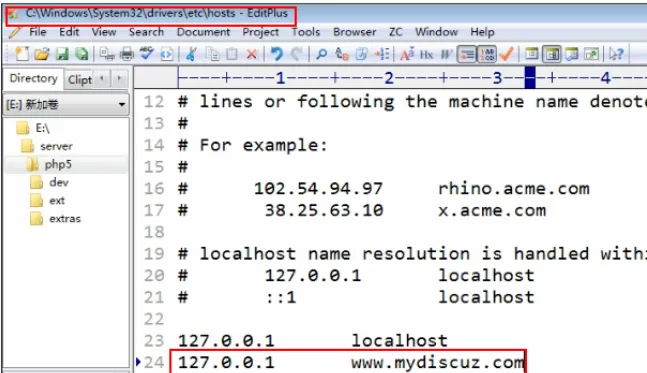Image resolution: width=647 pixels, height=373 pixels.
Task: Click the grayed Redo arrow
Action: click(x=296, y=54)
